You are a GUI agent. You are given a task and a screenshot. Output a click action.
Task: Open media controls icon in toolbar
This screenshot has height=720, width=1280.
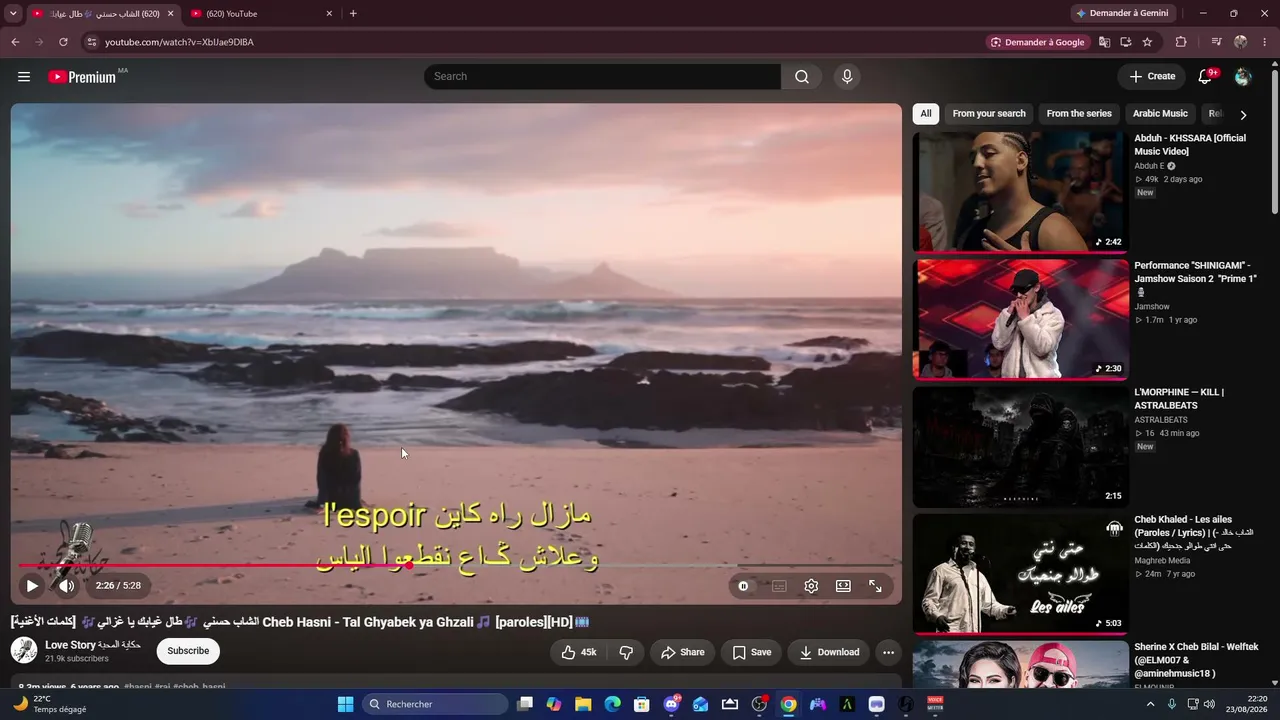tap(1216, 42)
